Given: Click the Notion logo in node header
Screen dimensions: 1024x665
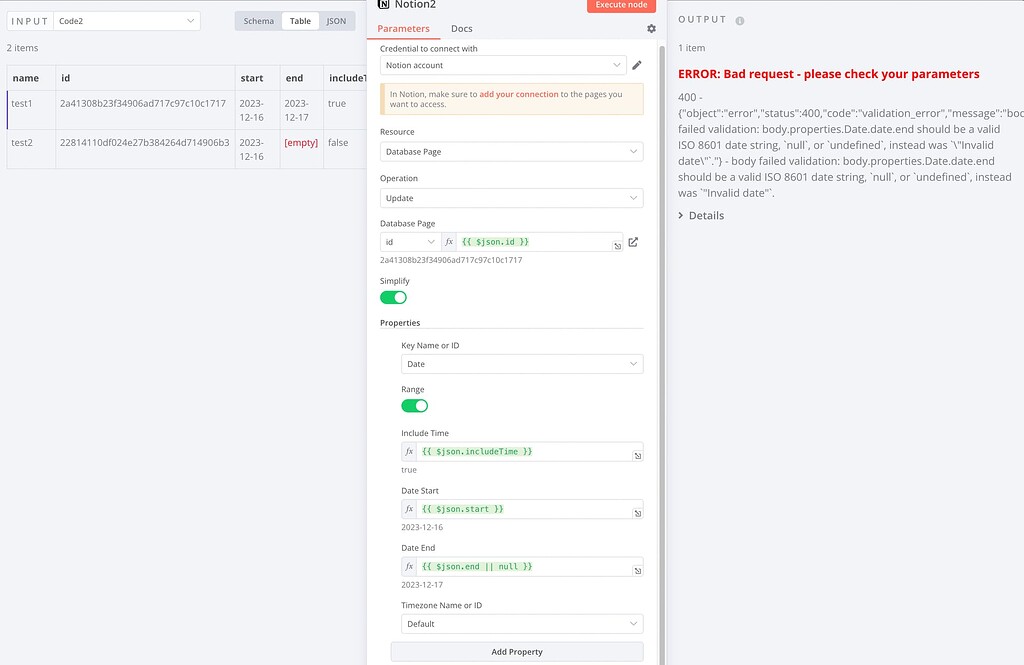Looking at the screenshot, I should 383,6.
